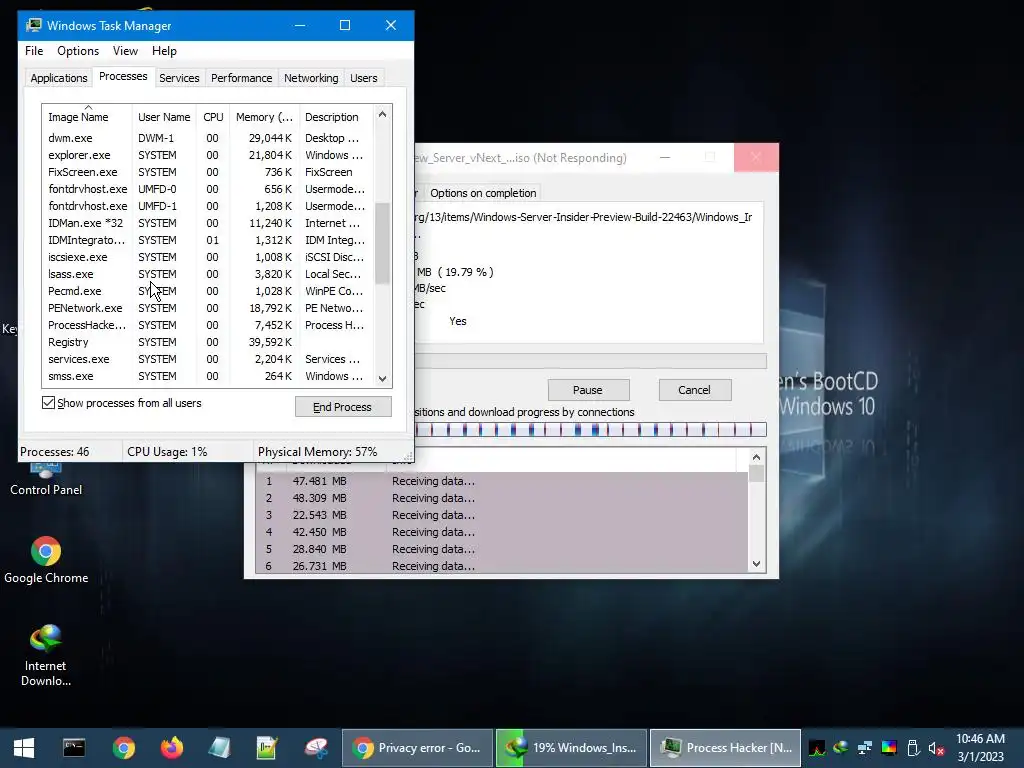
Task: Open the Google Chrome desktop shortcut
Action: (46, 560)
